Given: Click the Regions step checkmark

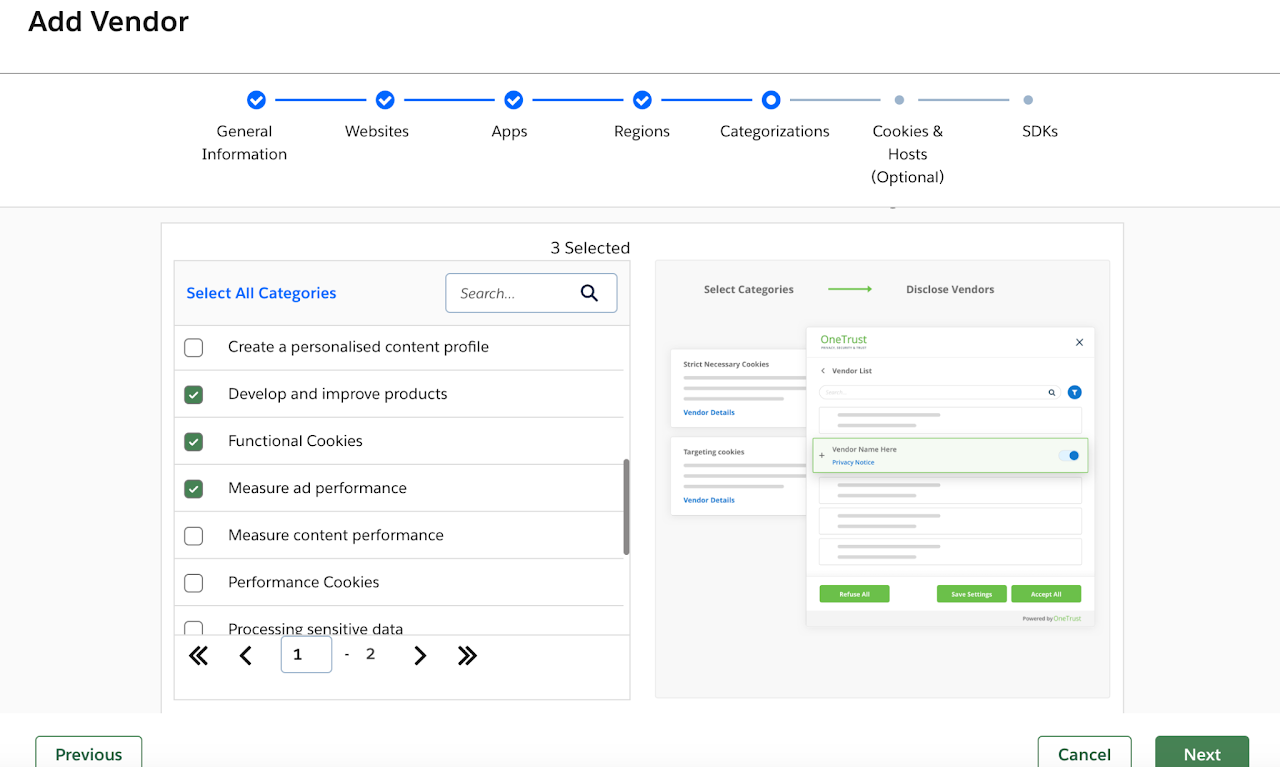Looking at the screenshot, I should coord(642,100).
